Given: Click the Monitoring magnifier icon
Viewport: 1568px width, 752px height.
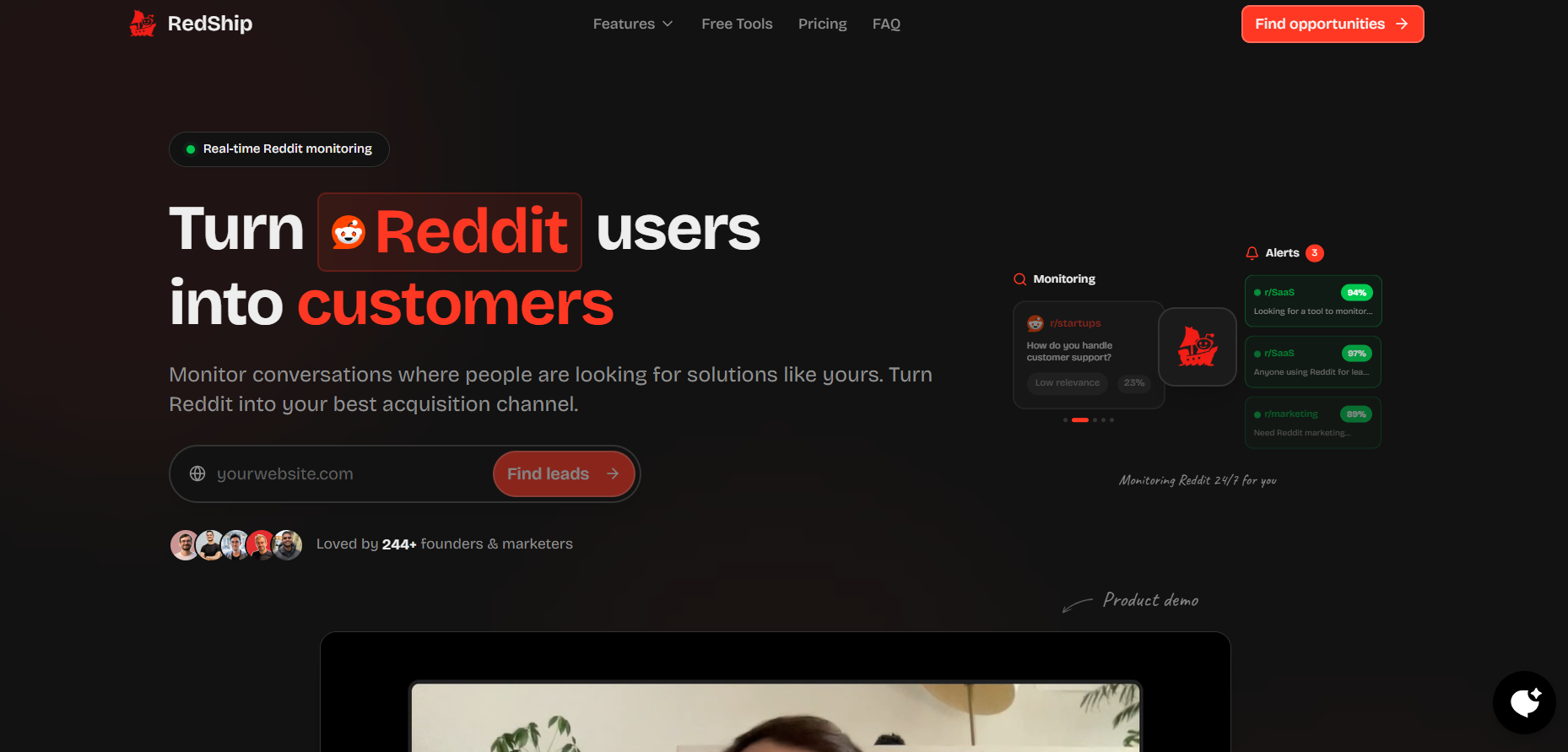Looking at the screenshot, I should point(1019,279).
